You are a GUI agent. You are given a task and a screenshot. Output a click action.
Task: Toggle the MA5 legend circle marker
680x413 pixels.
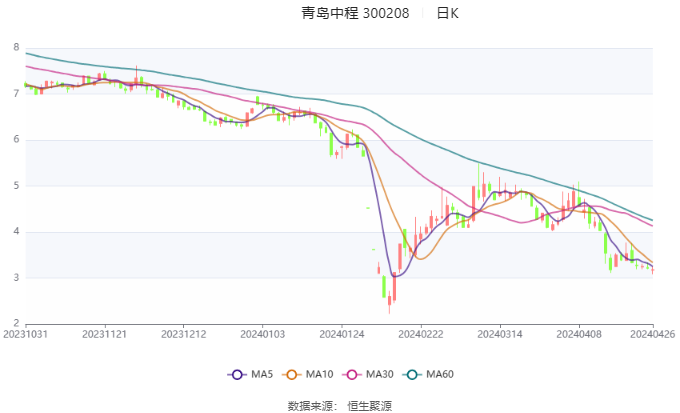[237, 374]
